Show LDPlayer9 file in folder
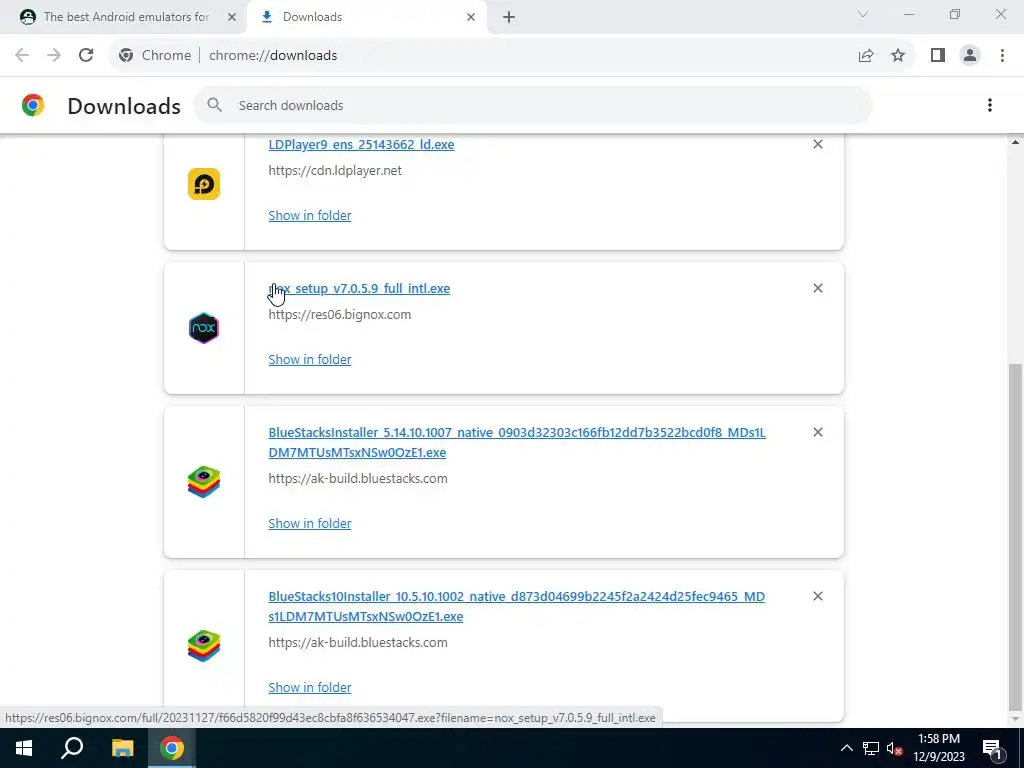Viewport: 1024px width, 768px height. point(310,216)
